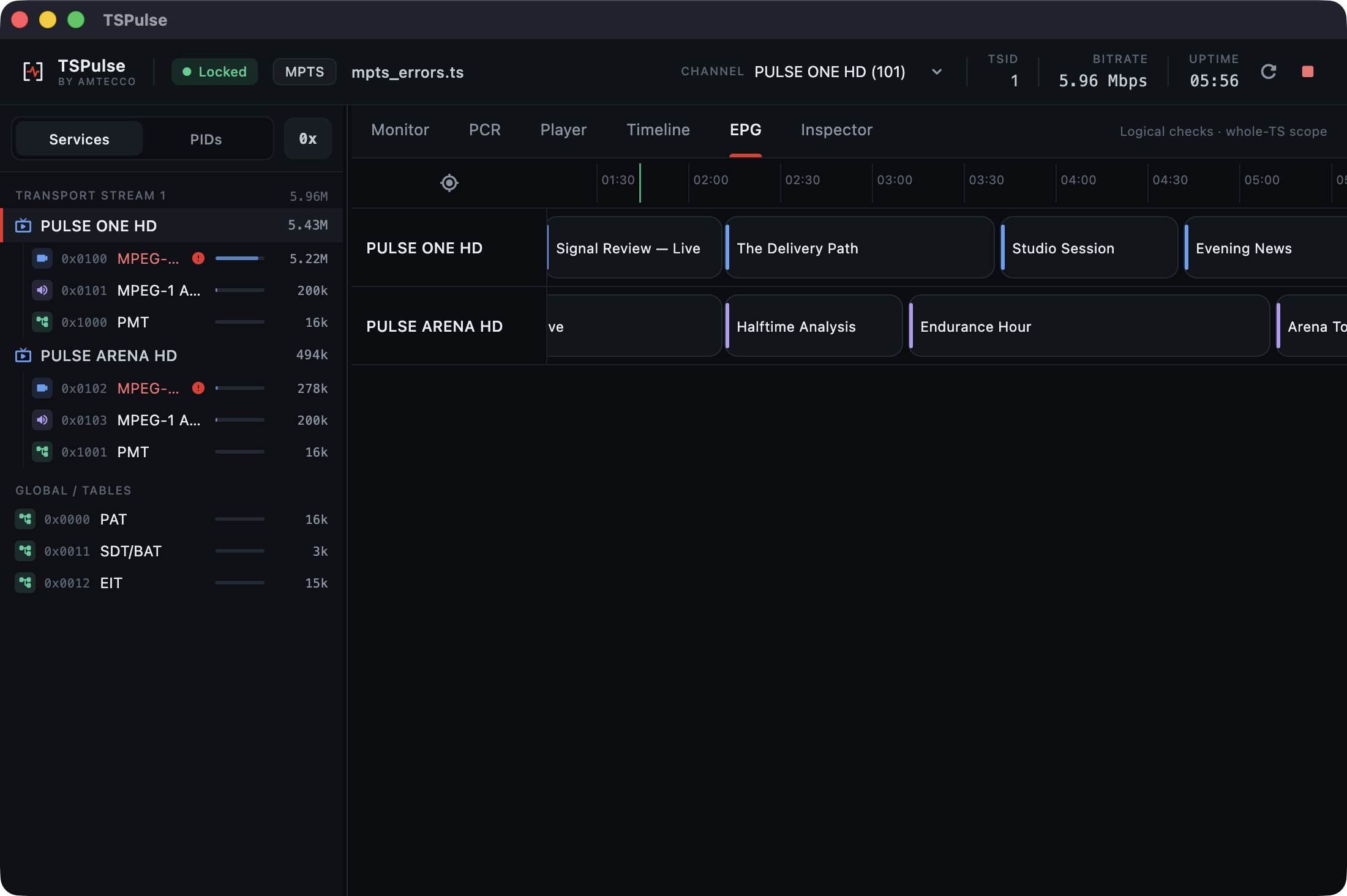This screenshot has width=1347, height=896.
Task: Click the video camera icon for PID 0x0102
Action: click(x=42, y=388)
